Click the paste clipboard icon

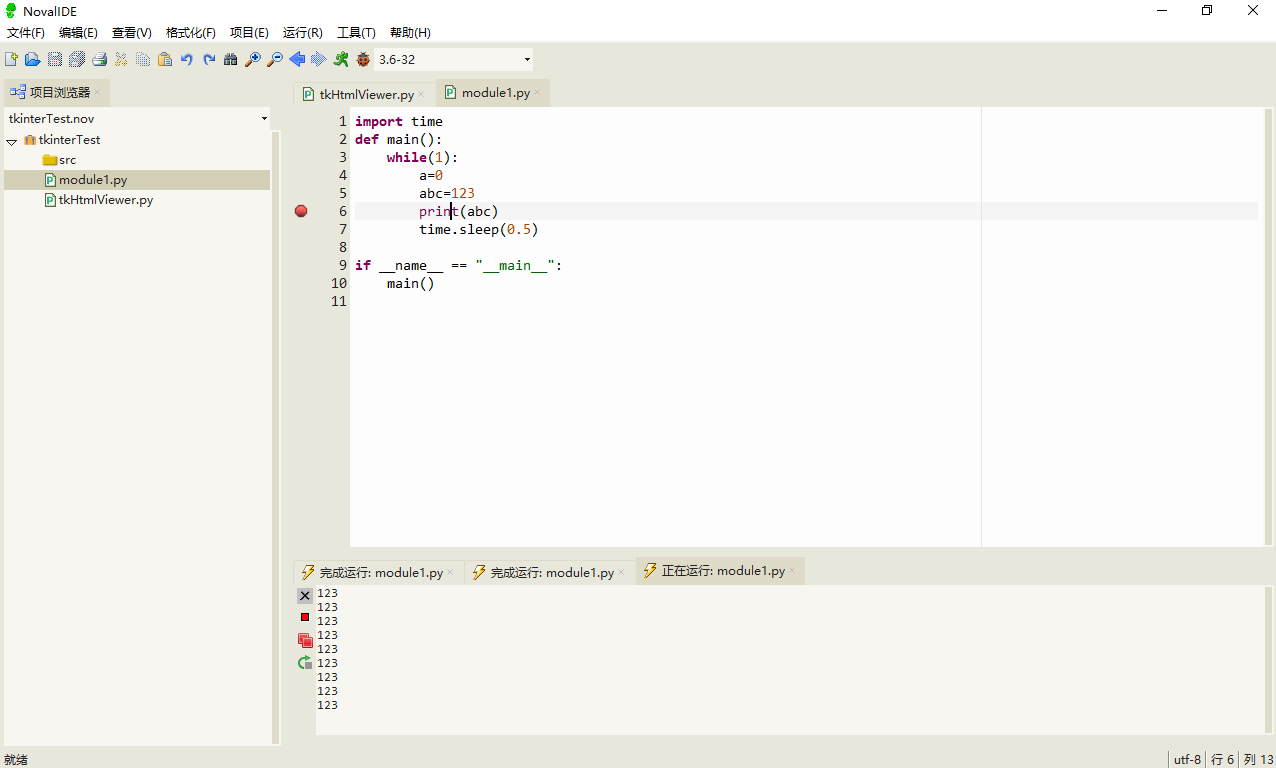(x=165, y=60)
